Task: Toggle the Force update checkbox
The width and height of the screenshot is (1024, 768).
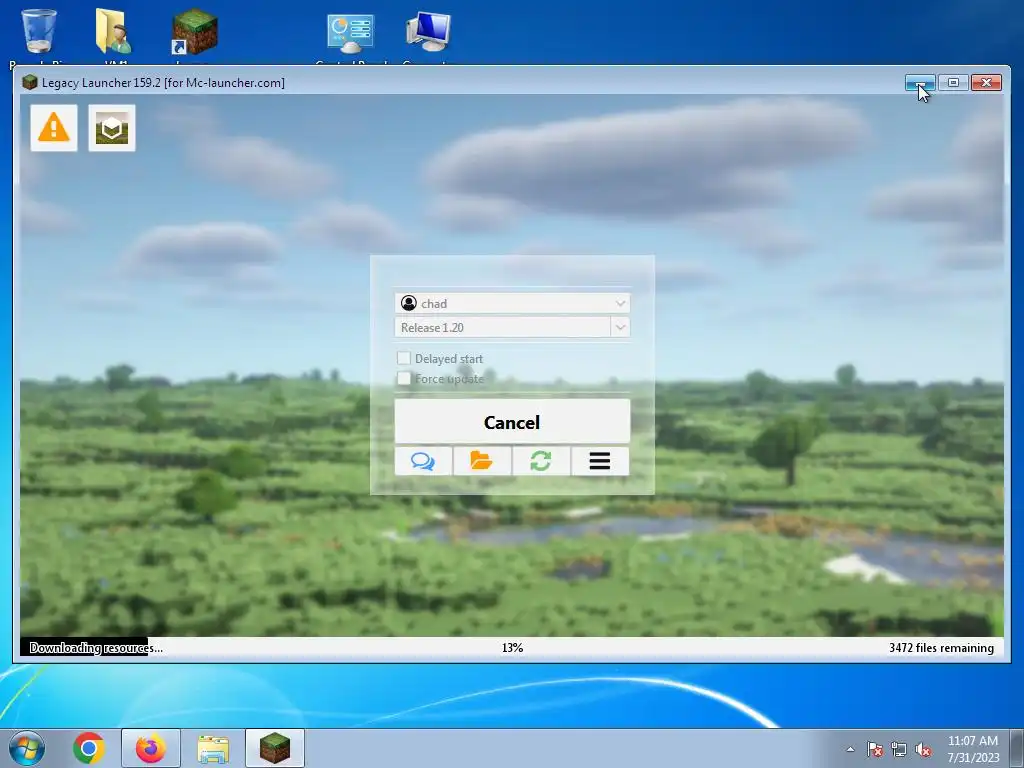Action: point(404,378)
